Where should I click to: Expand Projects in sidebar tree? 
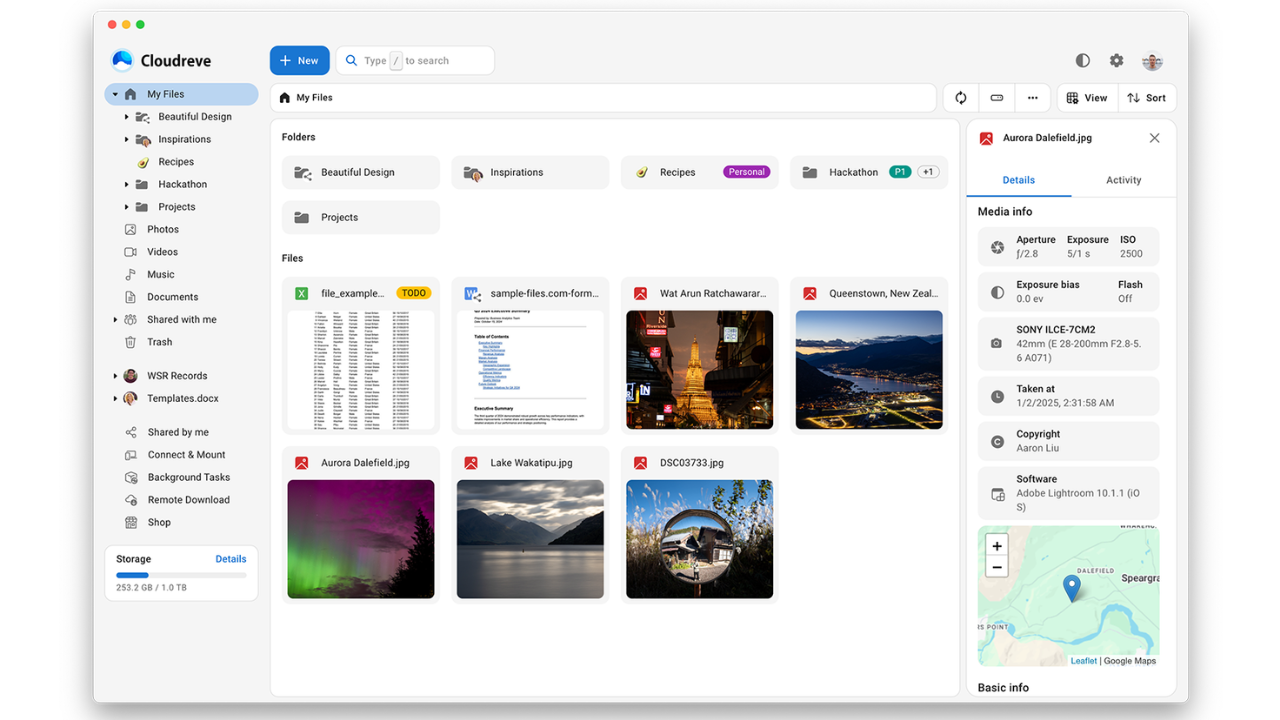pyautogui.click(x=126, y=207)
